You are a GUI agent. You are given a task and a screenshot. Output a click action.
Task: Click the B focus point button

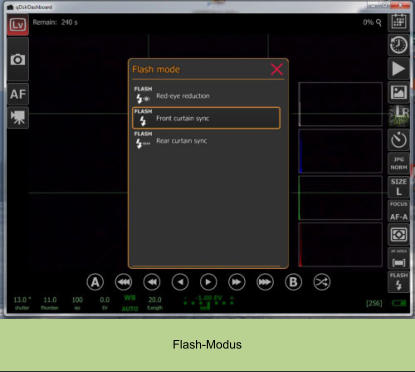(293, 282)
